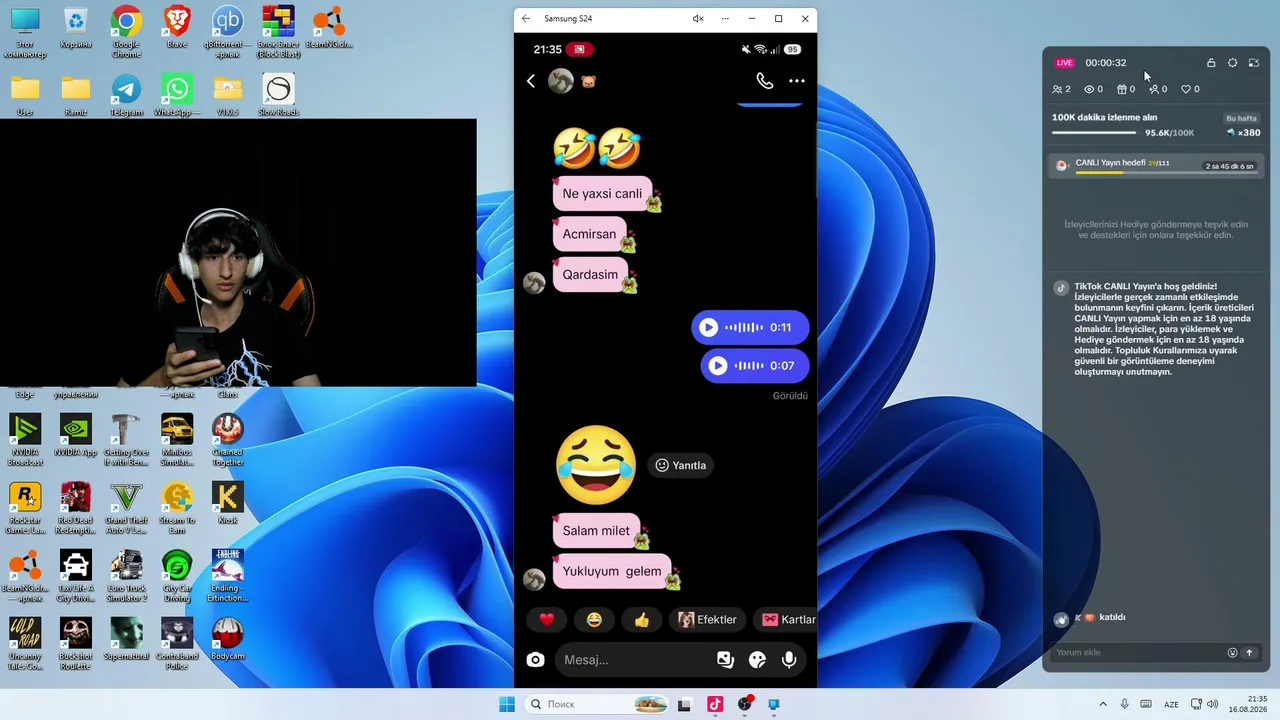
Task: Open the photo gallery picker icon
Action: [725, 660]
